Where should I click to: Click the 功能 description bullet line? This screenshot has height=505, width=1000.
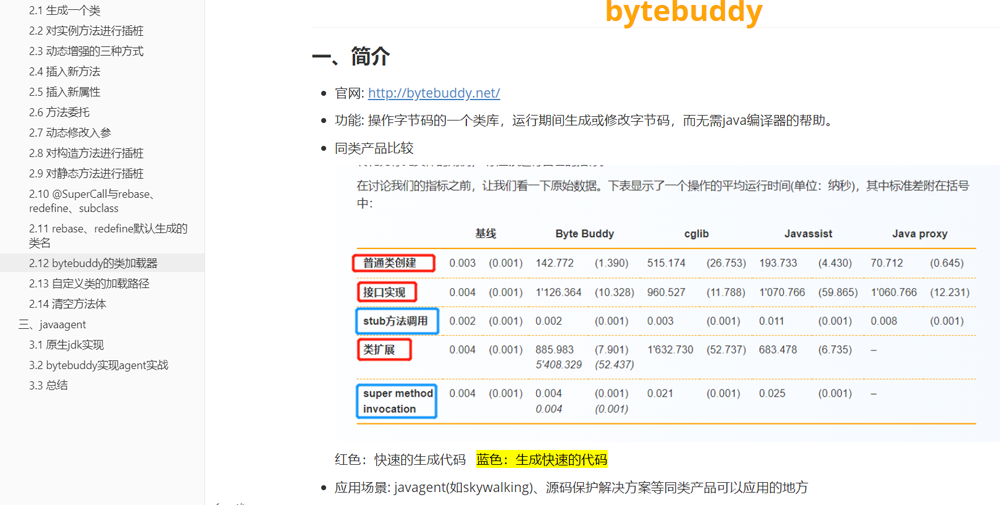[x=584, y=121]
